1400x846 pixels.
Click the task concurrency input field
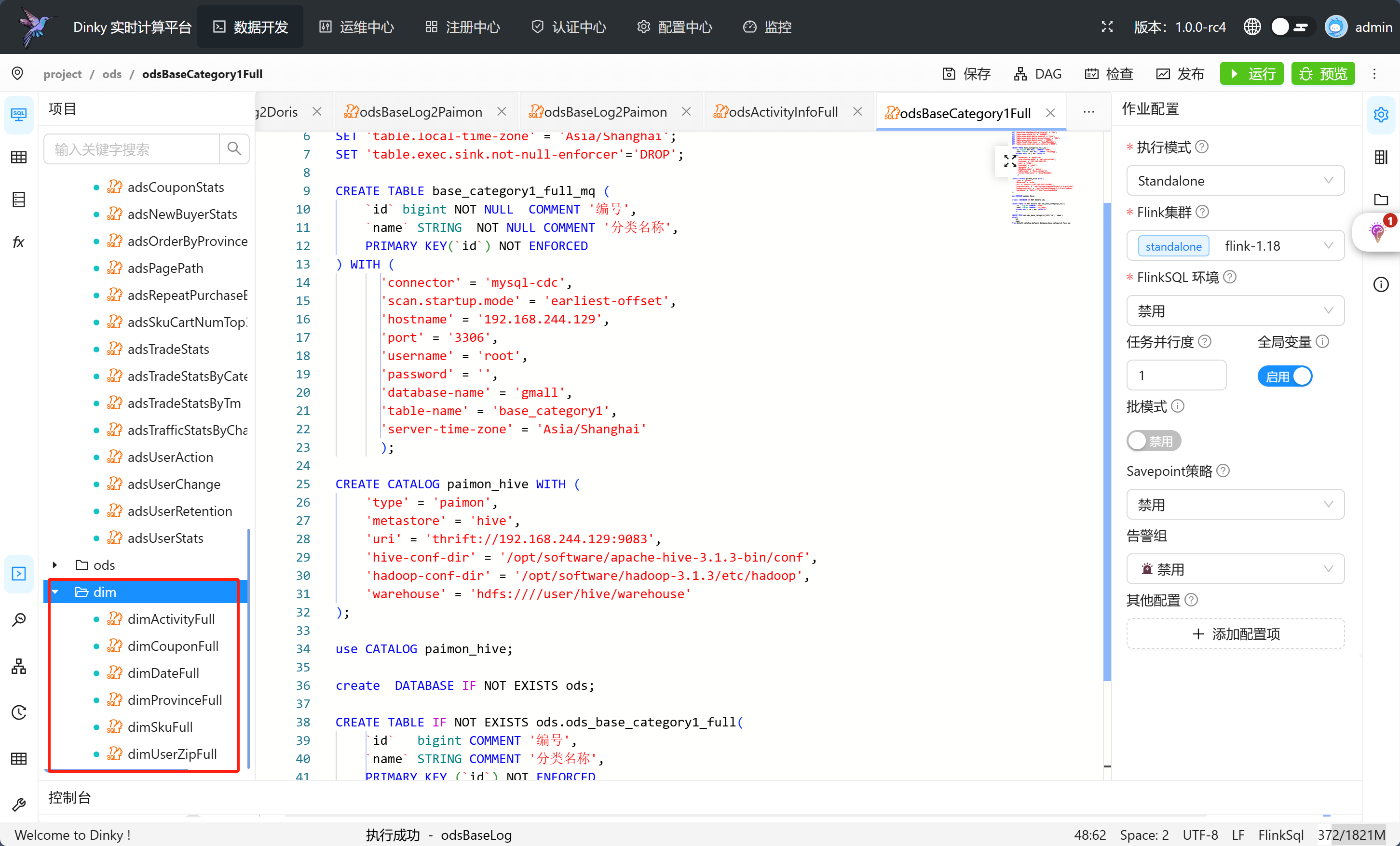point(1176,375)
